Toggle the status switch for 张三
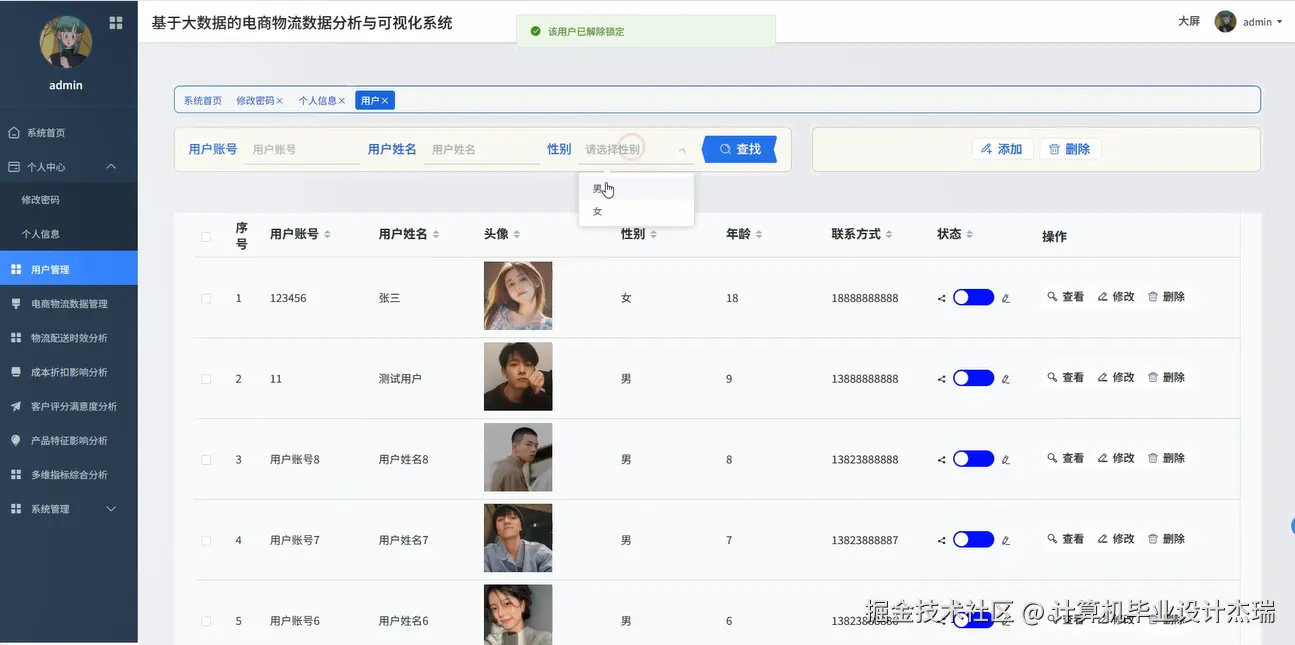1295x645 pixels. [973, 297]
